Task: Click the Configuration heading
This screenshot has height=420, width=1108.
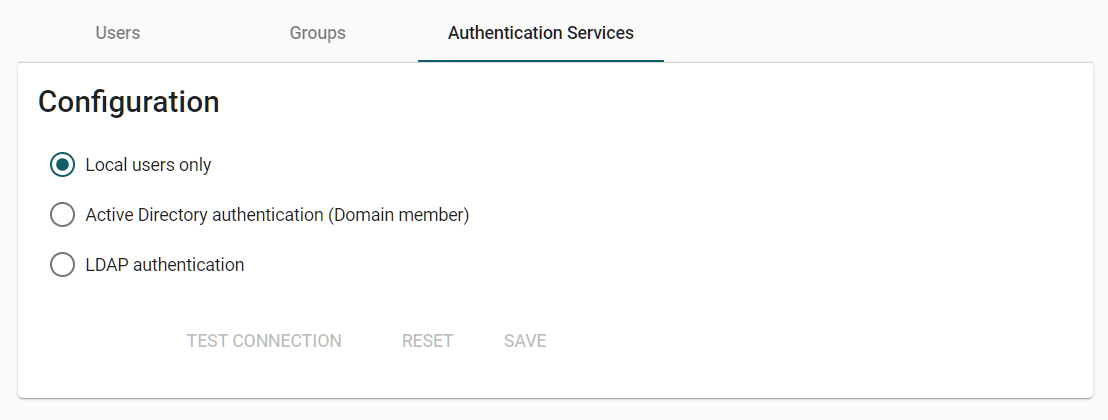Action: (x=128, y=102)
